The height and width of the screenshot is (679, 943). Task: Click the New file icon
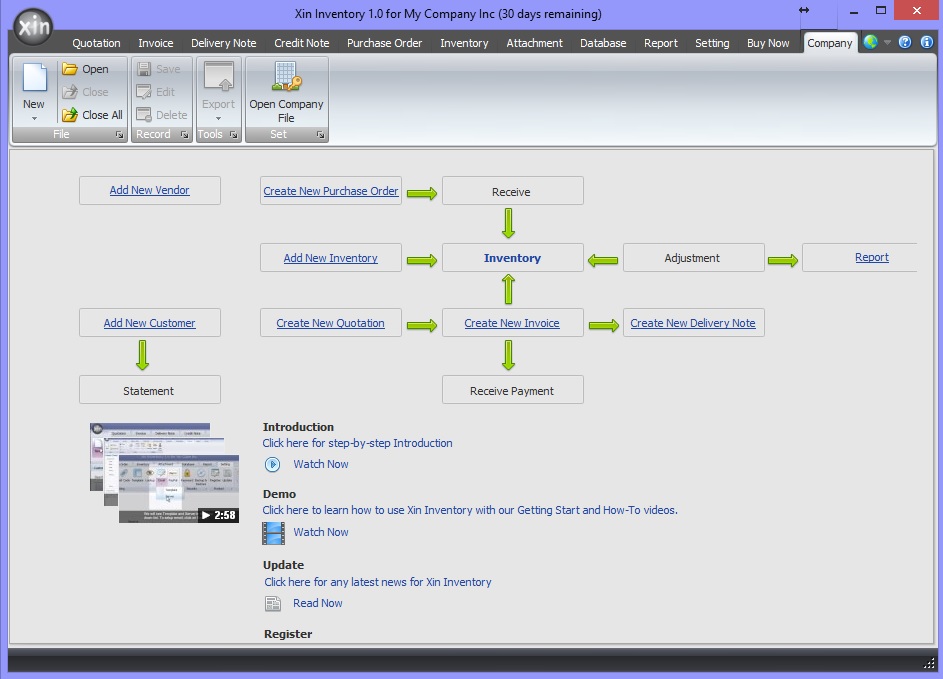34,80
